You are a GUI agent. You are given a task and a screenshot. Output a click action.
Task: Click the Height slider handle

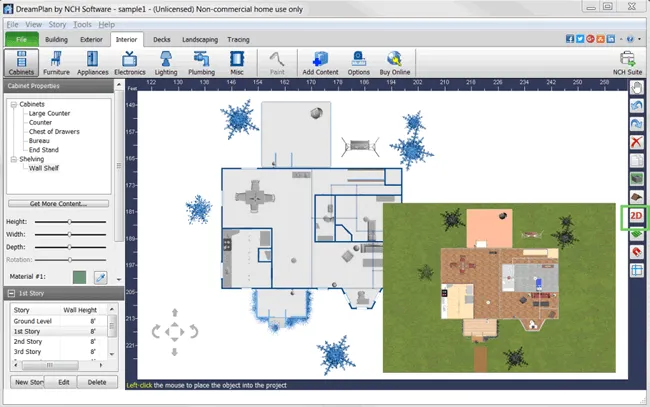coord(70,222)
